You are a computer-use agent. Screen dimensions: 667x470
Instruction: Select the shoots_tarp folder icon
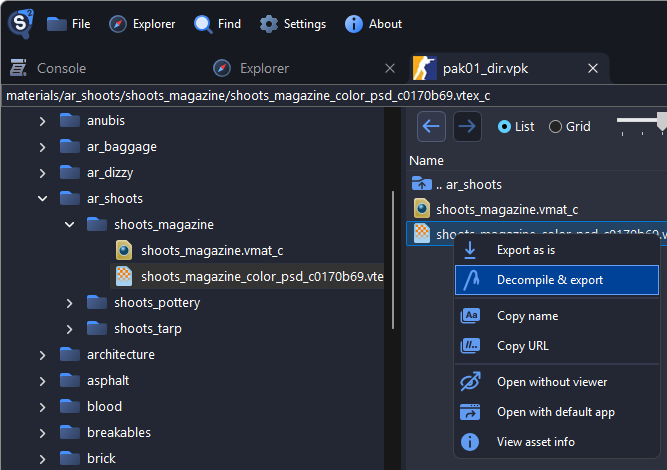coord(97,328)
